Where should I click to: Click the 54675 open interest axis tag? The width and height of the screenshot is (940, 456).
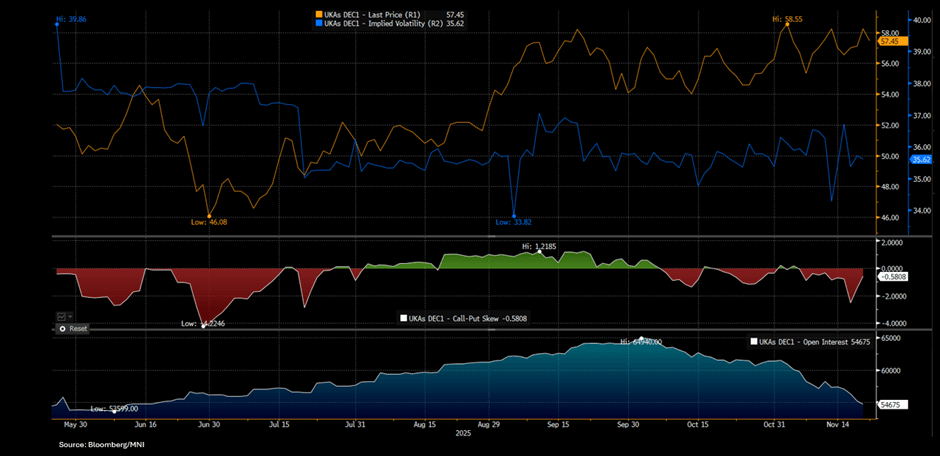893,403
